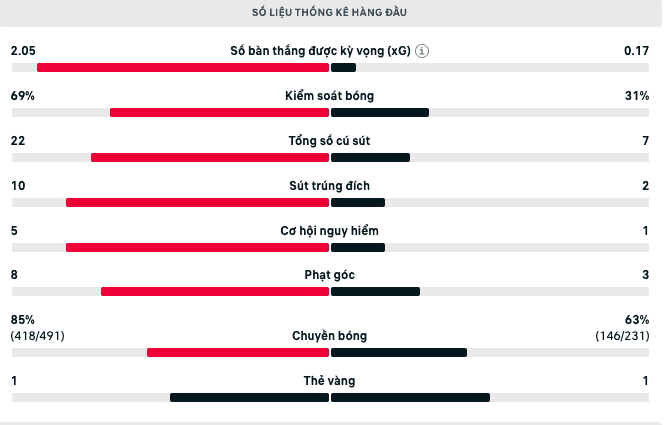Click the black yellow cards bar on right
The image size is (666, 425).
(410, 398)
